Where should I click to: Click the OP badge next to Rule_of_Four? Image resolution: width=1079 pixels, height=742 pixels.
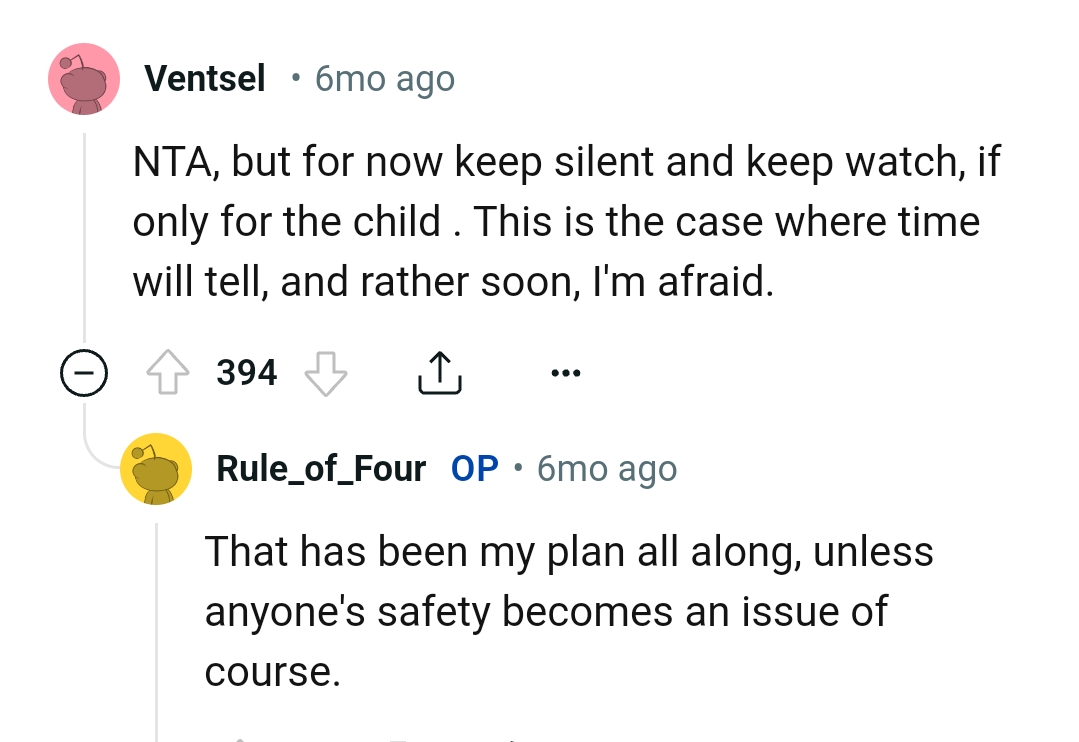coord(473,468)
